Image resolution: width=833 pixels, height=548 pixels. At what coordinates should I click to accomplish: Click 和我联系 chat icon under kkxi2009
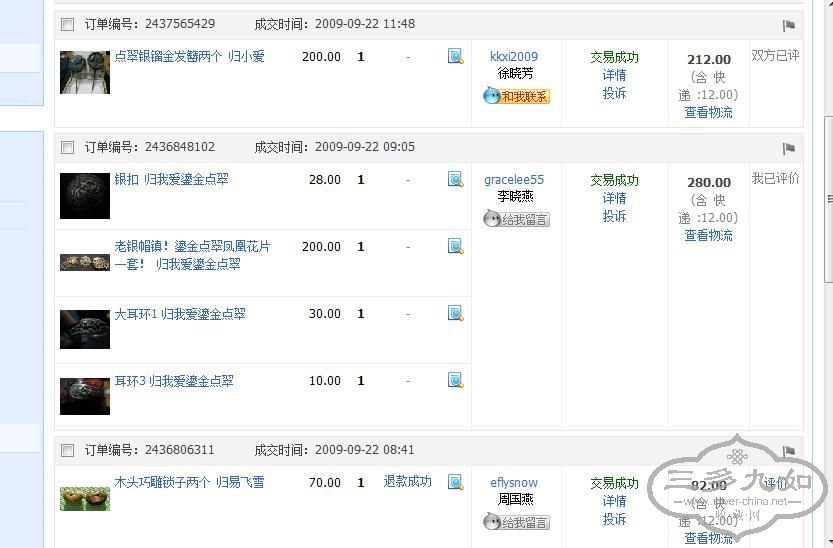516,96
